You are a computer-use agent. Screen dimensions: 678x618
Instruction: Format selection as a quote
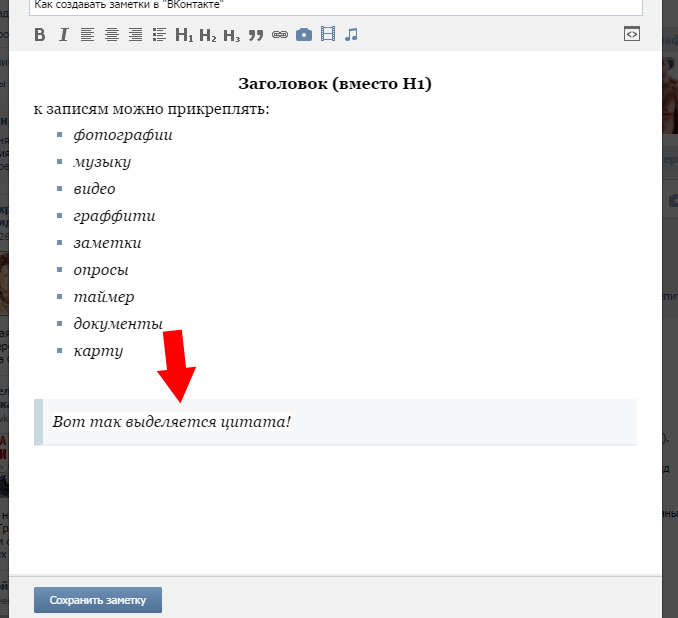pos(256,35)
